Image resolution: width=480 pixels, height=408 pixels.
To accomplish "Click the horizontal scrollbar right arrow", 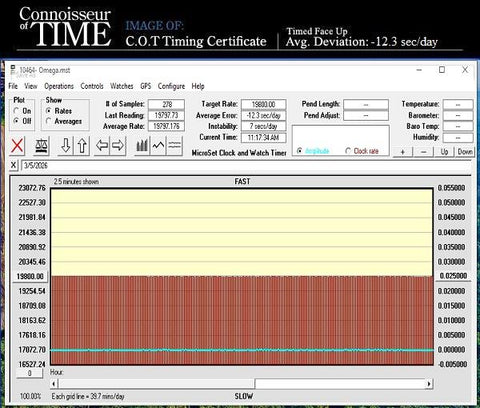I will [429, 384].
